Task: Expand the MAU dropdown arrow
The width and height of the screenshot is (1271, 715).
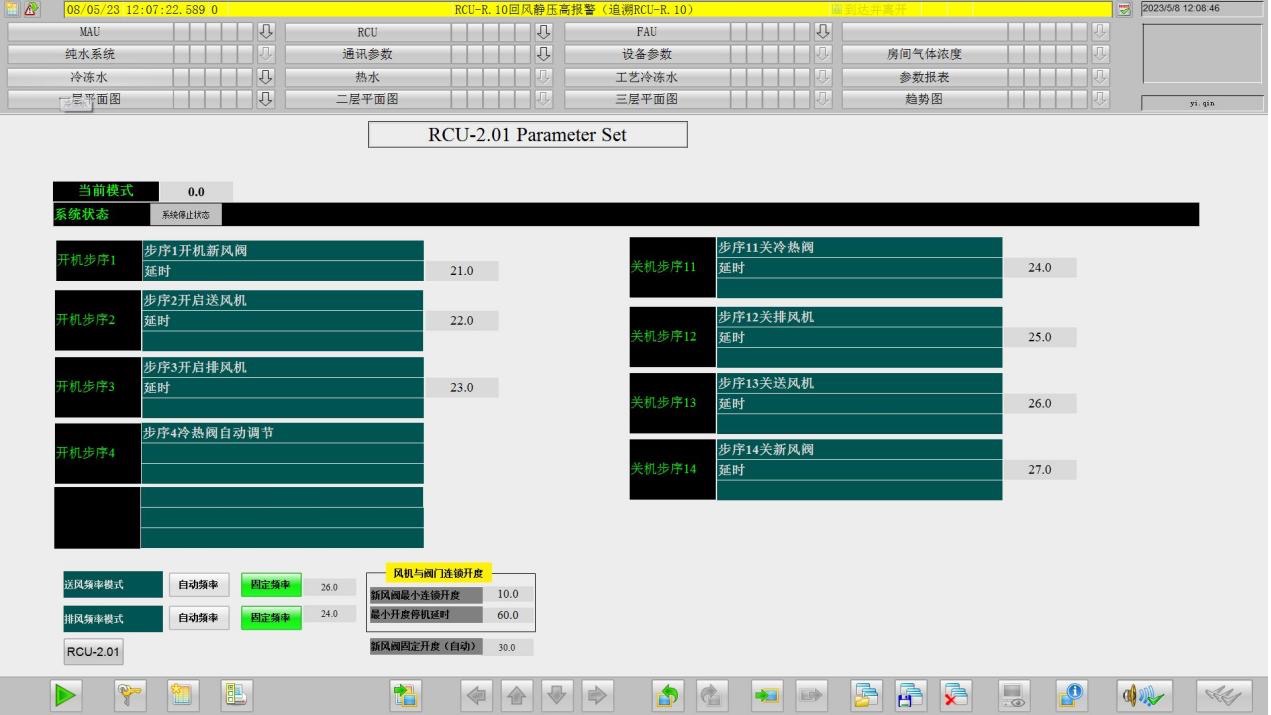Action: click(266, 32)
